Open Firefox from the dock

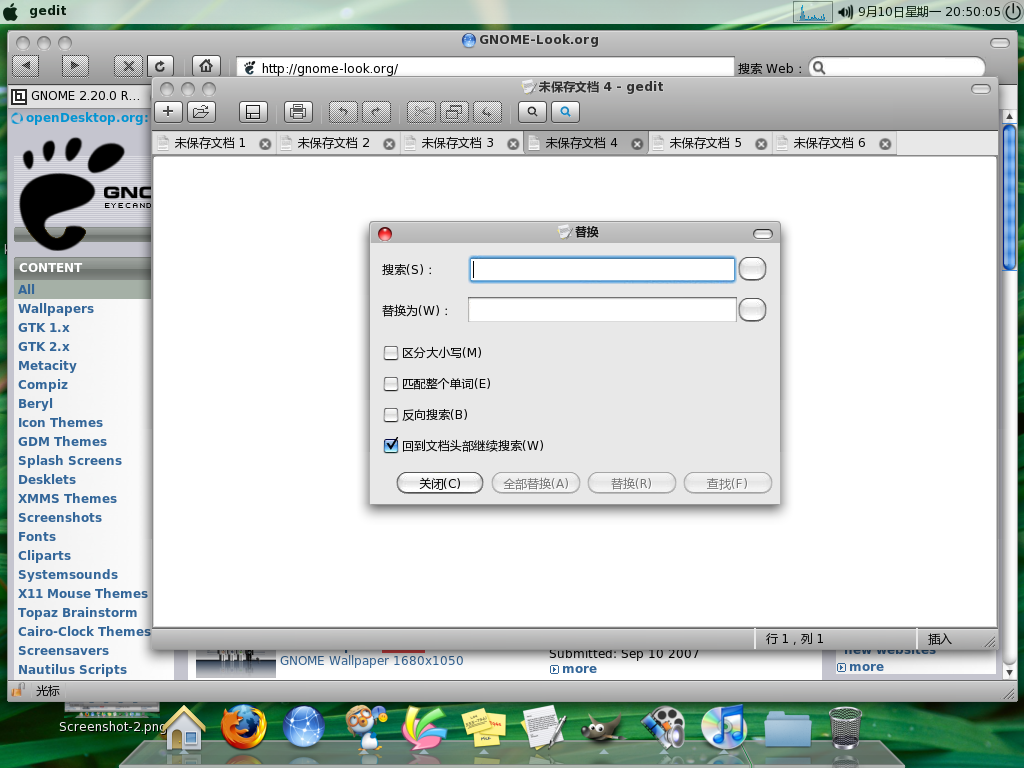point(244,726)
